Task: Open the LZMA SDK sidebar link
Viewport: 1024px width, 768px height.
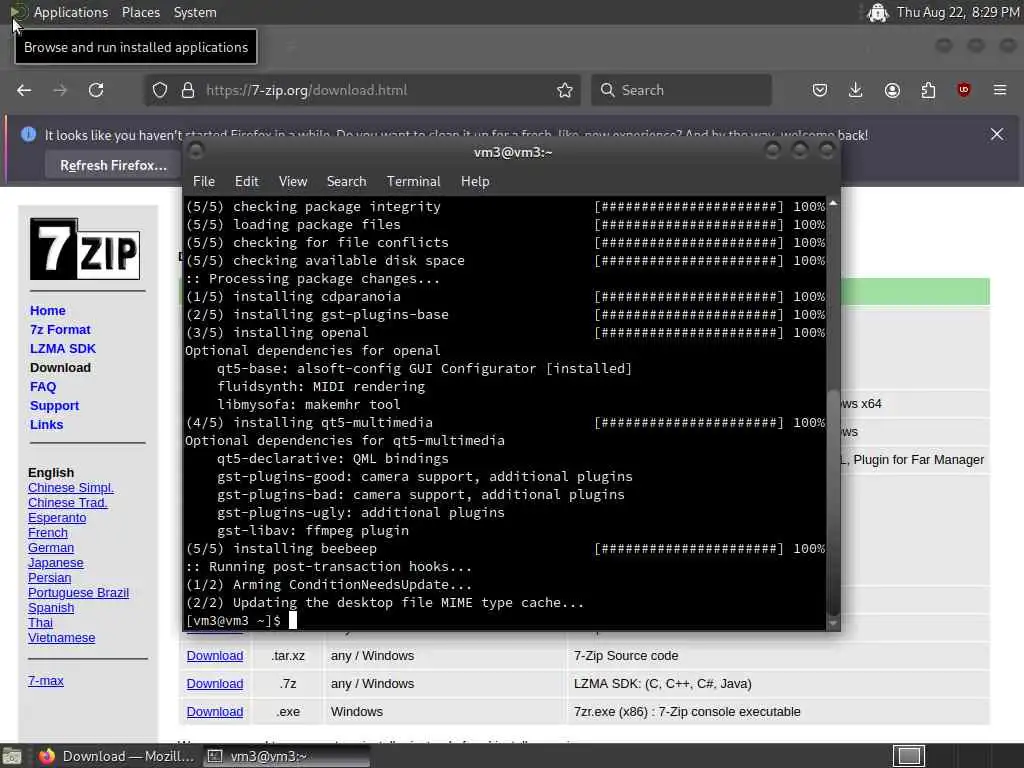Action: coord(63,349)
